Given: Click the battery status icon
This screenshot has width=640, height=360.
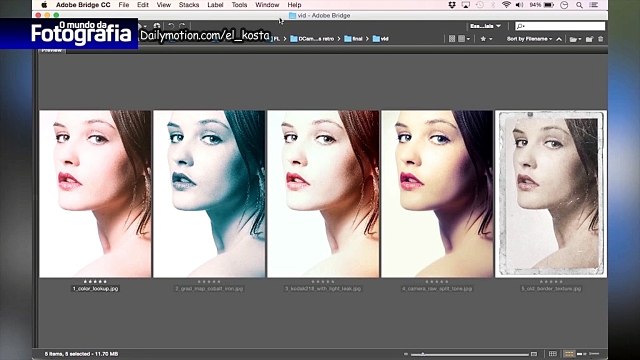Looking at the screenshot, I should (x=549, y=5).
